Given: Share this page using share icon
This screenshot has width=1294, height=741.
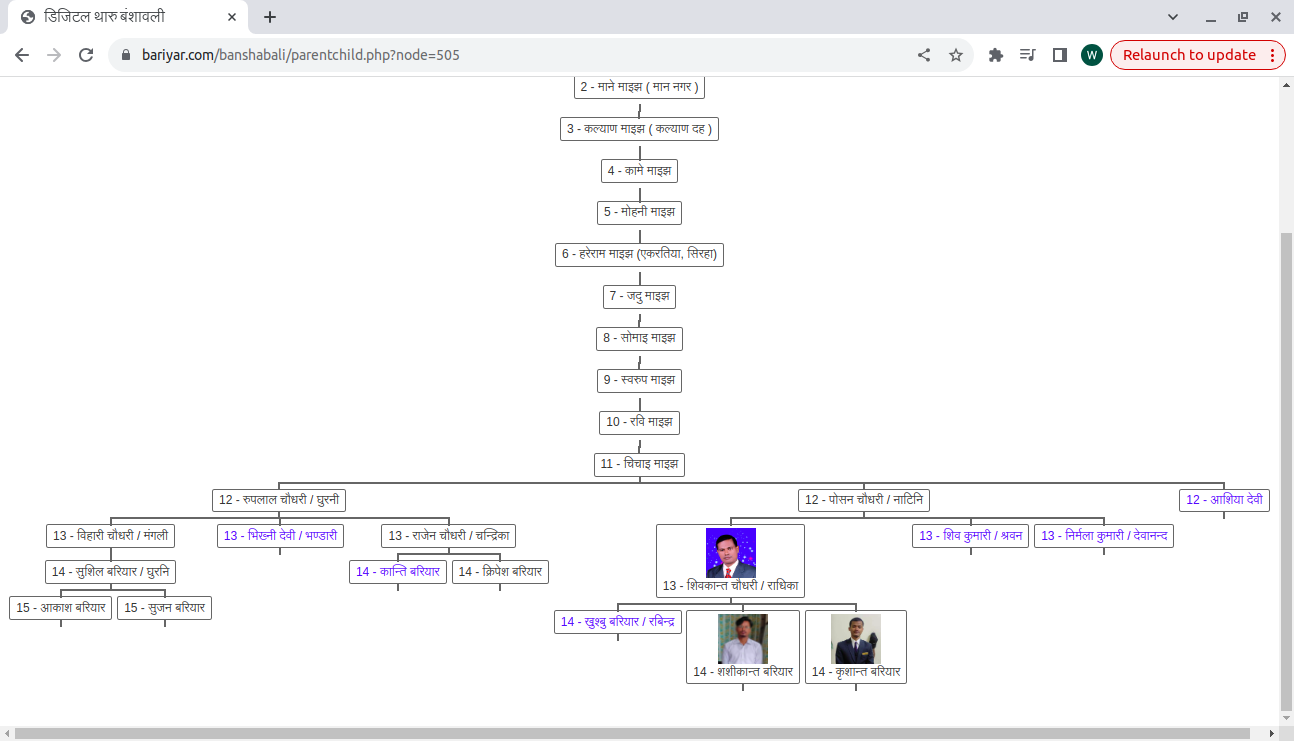Looking at the screenshot, I should (924, 55).
